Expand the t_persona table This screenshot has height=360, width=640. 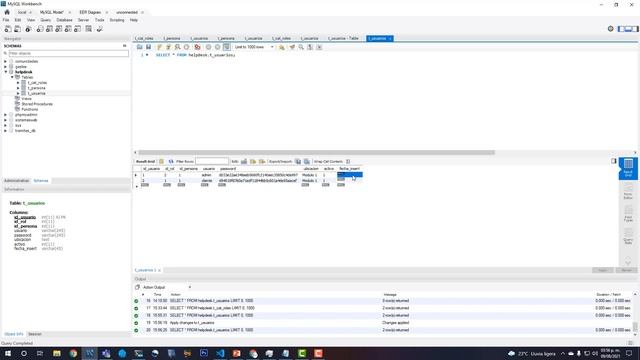[x=18, y=88]
